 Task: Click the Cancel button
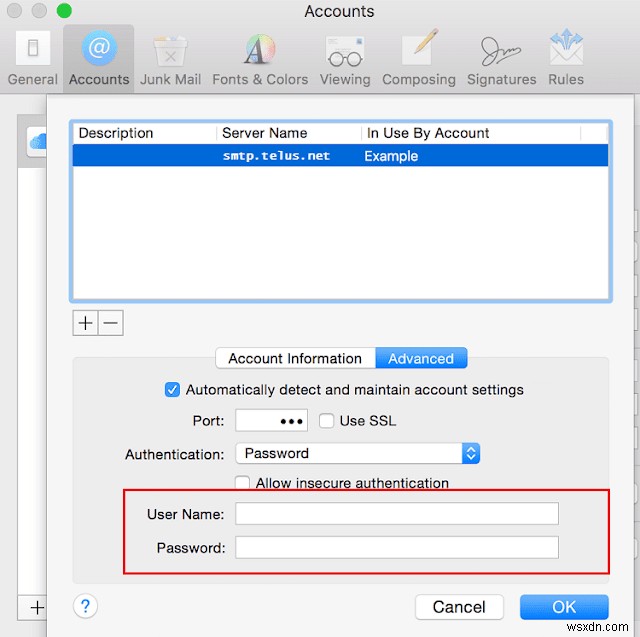pyautogui.click(x=459, y=607)
